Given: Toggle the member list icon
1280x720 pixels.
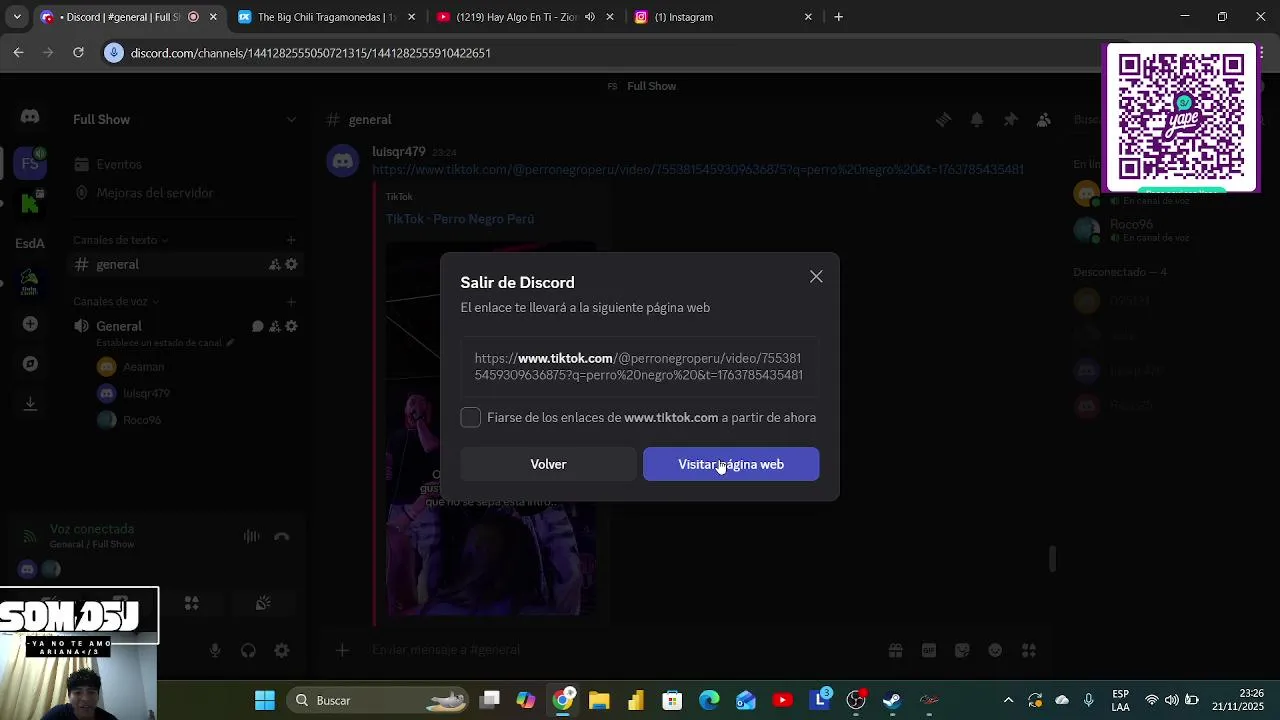Looking at the screenshot, I should click(1044, 120).
